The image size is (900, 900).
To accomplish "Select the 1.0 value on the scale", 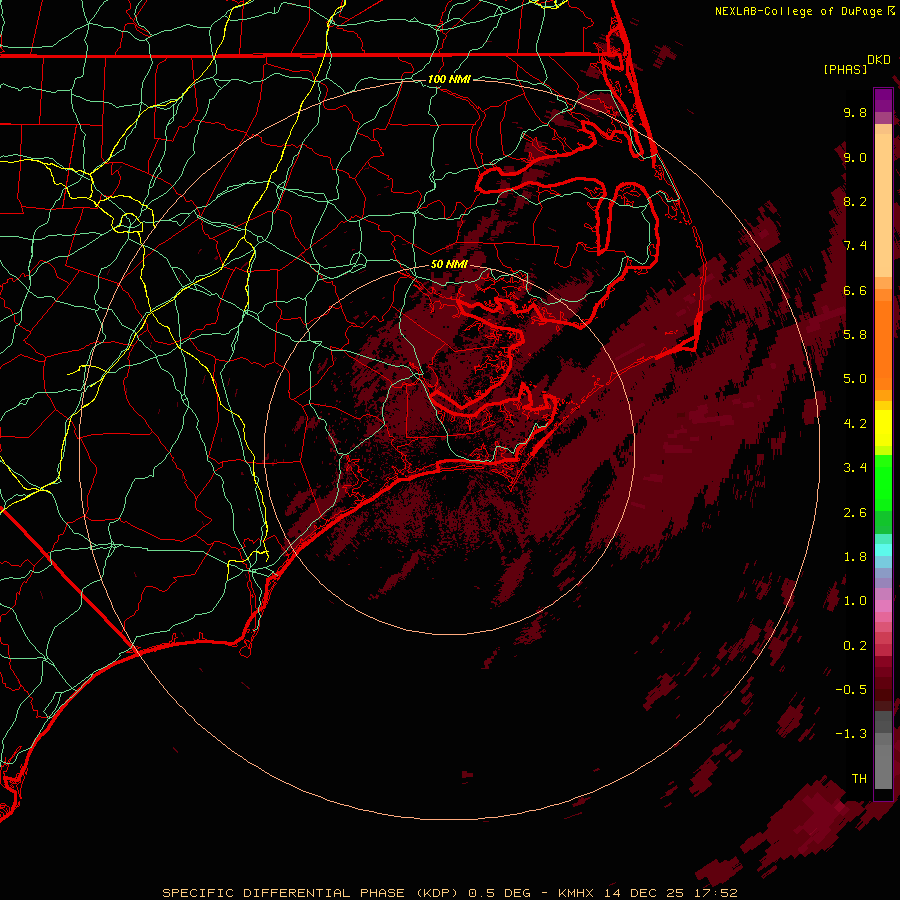I will [855, 601].
